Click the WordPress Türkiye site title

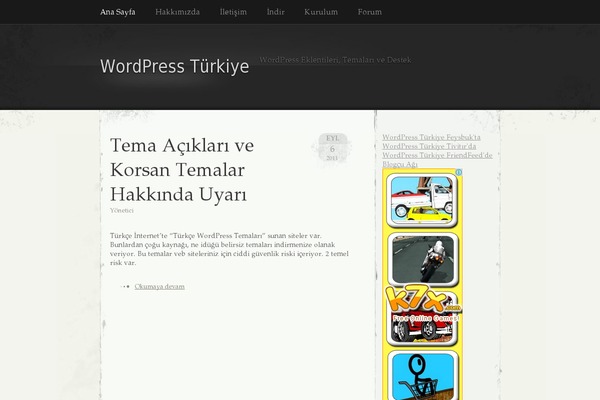tap(174, 66)
